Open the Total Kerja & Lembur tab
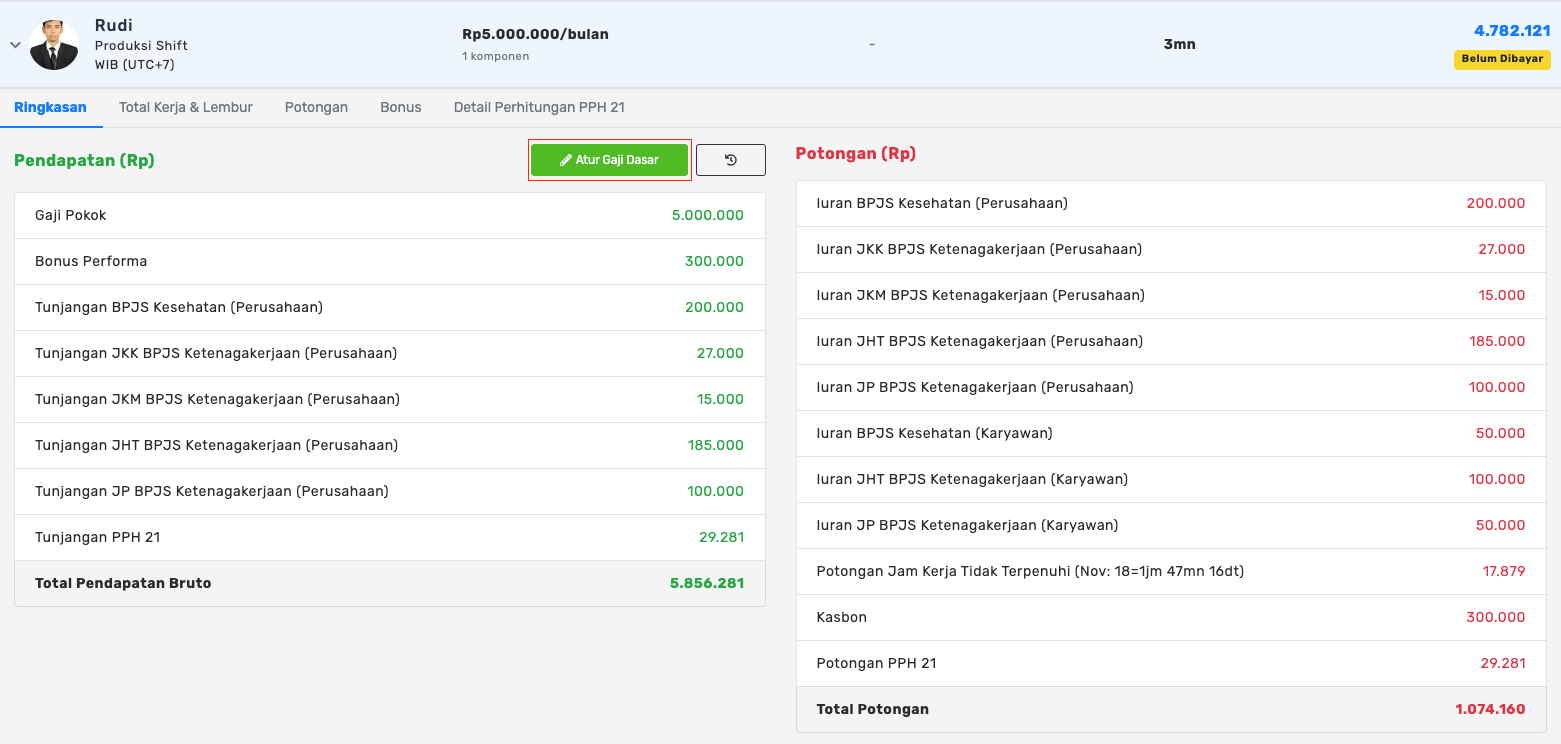The width and height of the screenshot is (1561, 744). click(185, 107)
